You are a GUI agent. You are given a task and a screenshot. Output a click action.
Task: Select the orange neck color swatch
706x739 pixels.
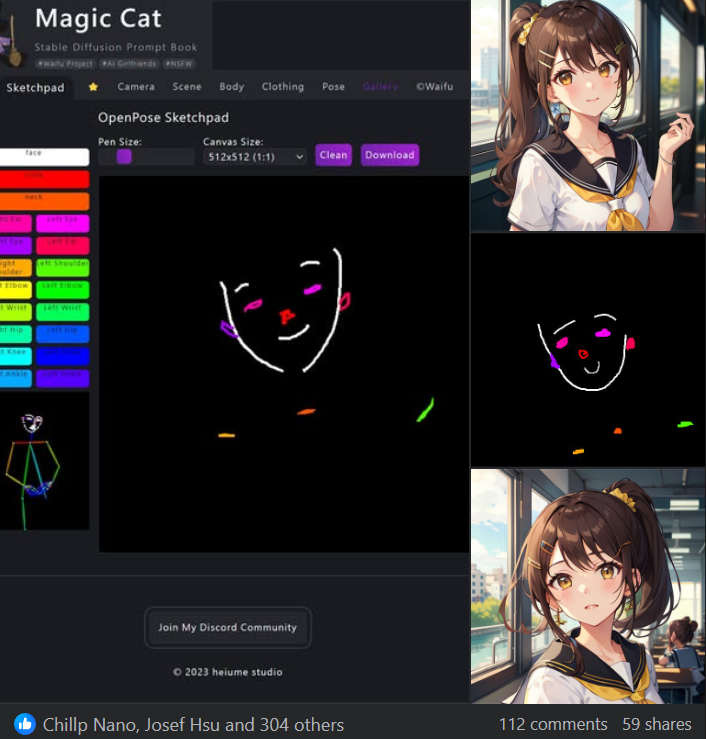click(x=44, y=201)
